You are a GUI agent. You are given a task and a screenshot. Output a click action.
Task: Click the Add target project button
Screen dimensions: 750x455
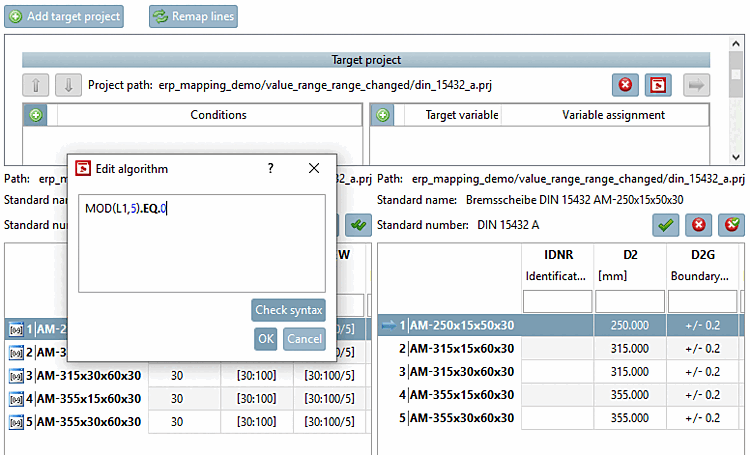[x=64, y=16]
